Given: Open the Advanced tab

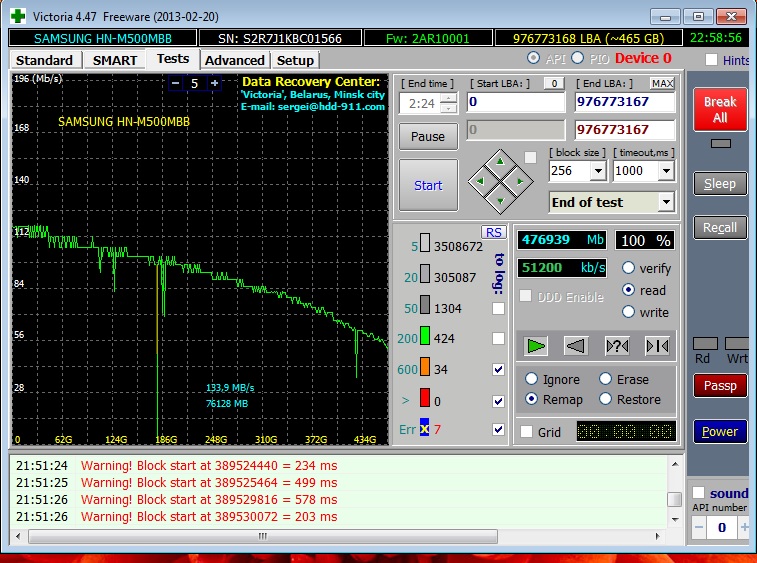Looking at the screenshot, I should coord(234,60).
